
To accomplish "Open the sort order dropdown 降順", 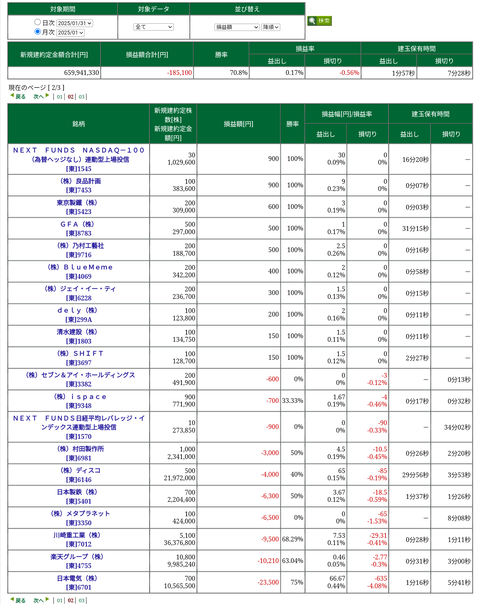I will point(270,27).
